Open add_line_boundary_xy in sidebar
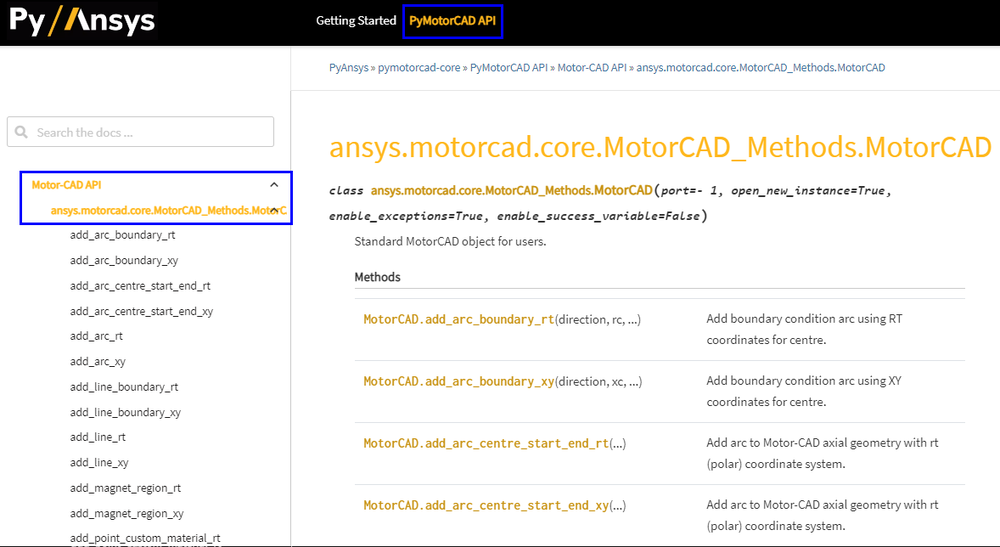1000x547 pixels. pos(126,412)
